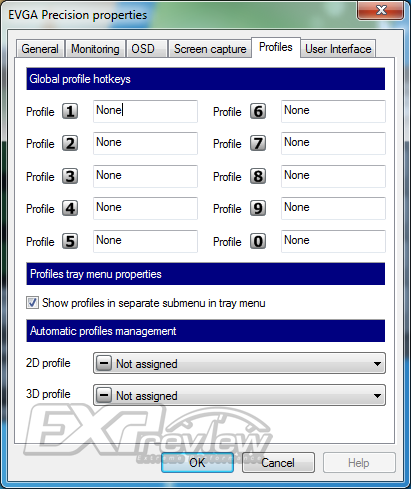Expand the 2D profile dropdown arrow
Image resolution: width=411 pixels, height=489 pixels.
tap(377, 364)
